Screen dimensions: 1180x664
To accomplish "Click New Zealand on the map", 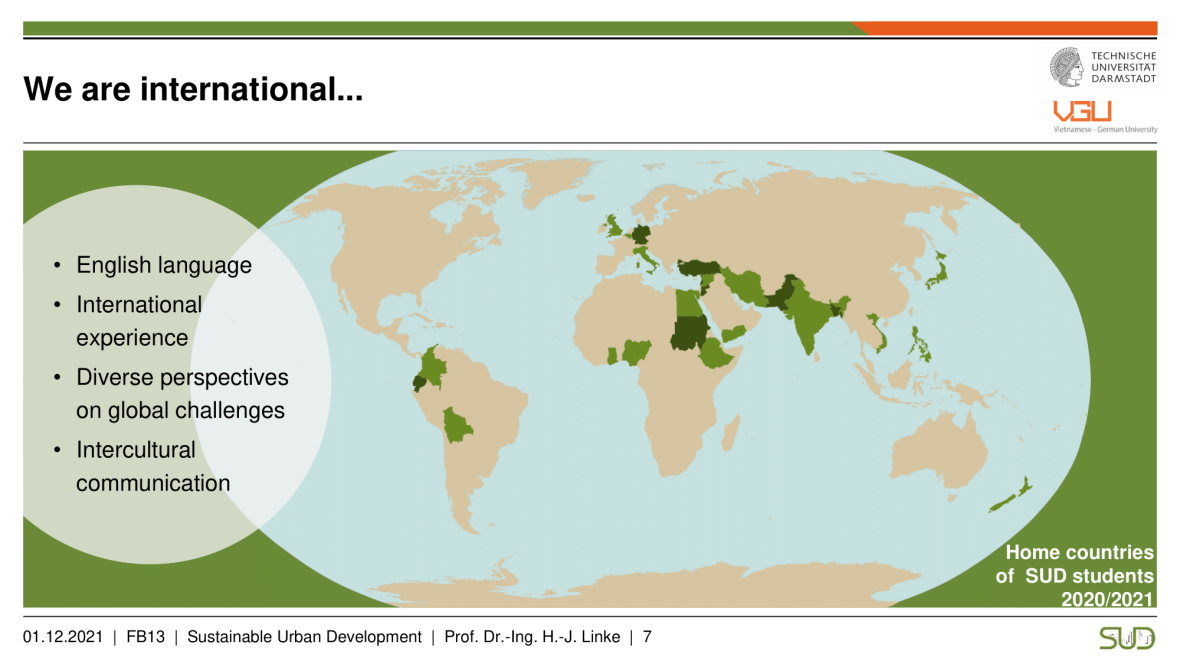I will [1012, 495].
